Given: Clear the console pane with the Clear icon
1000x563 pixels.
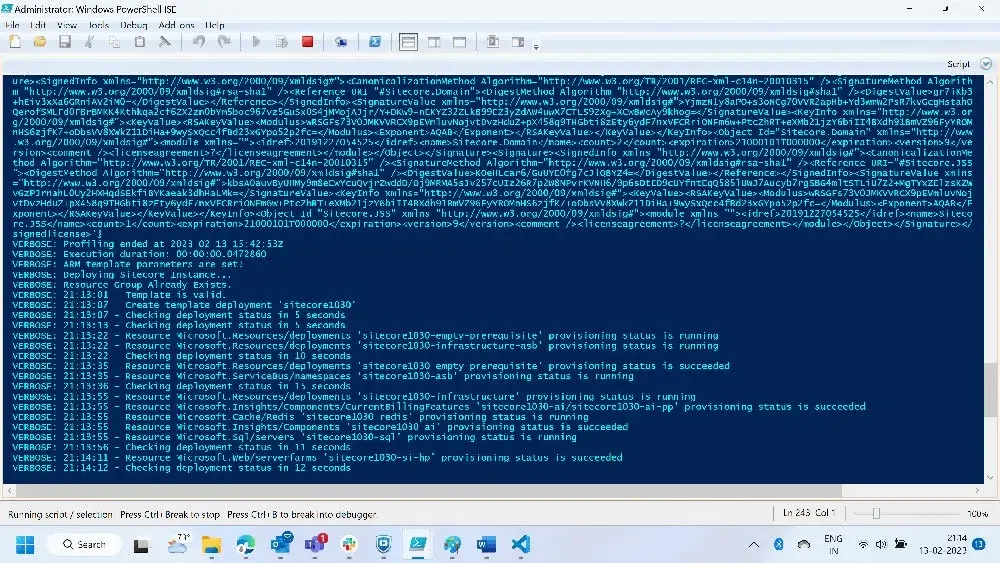Looking at the screenshot, I should (165, 42).
